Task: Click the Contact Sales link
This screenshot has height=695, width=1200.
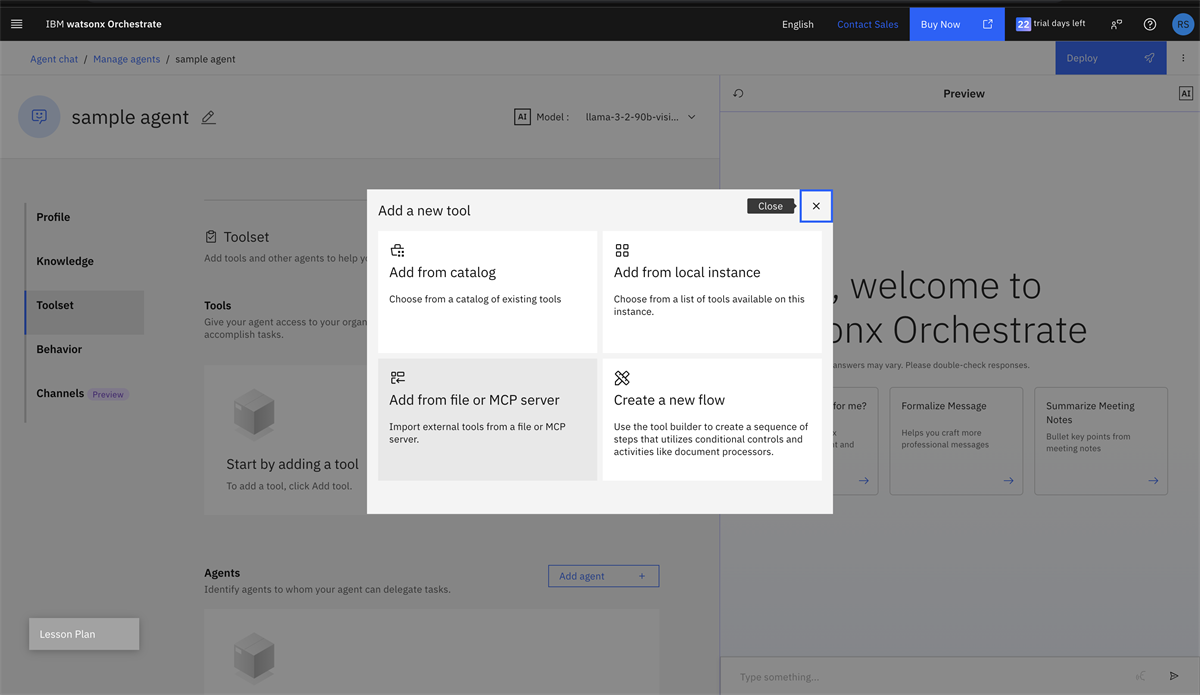Action: (868, 24)
